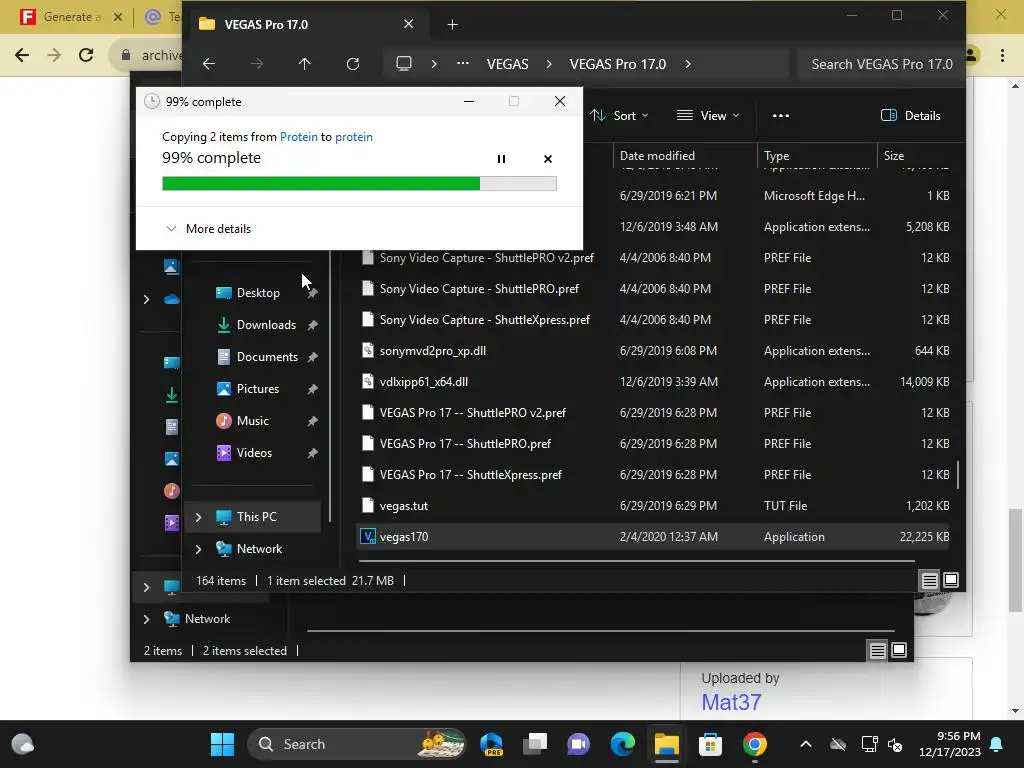Screen dimensions: 1024x768
Task: Open the Windows Start menu
Action: tap(222, 744)
